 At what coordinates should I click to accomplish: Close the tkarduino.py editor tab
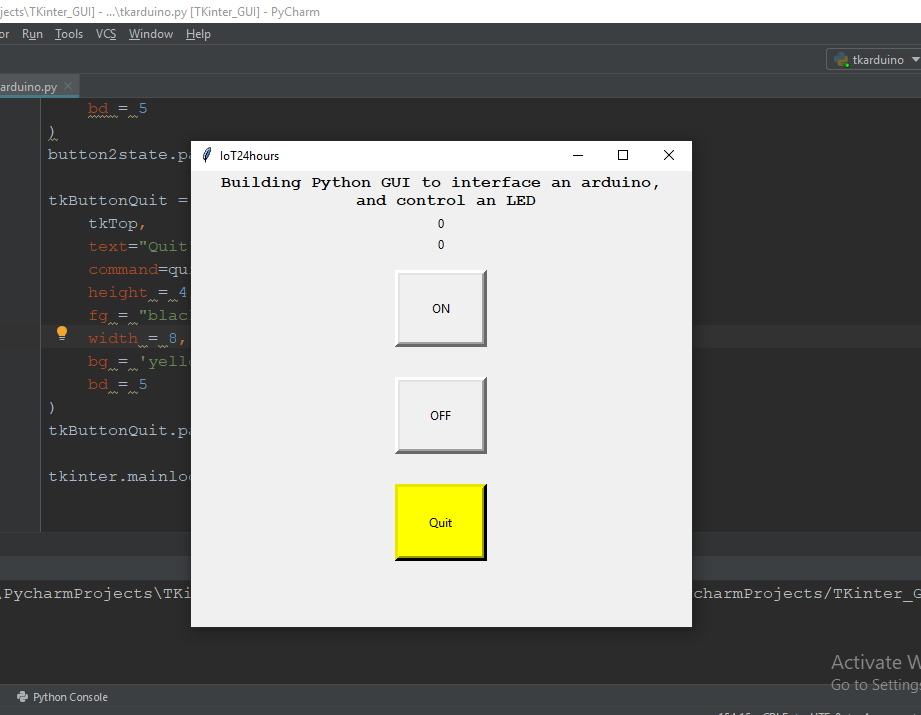pos(67,86)
